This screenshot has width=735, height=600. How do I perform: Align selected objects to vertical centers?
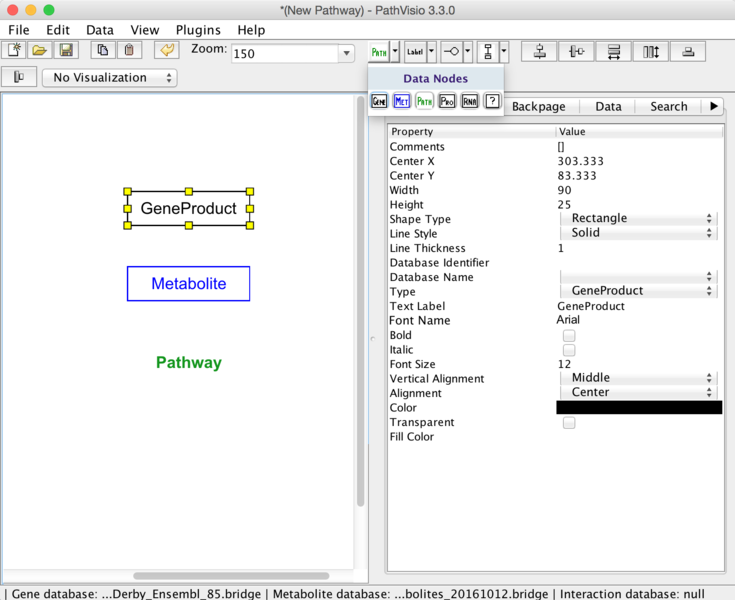[x=577, y=52]
